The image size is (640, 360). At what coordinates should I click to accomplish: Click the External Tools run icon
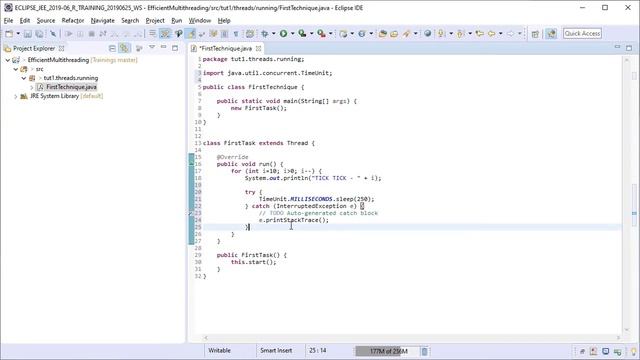tap(321, 33)
